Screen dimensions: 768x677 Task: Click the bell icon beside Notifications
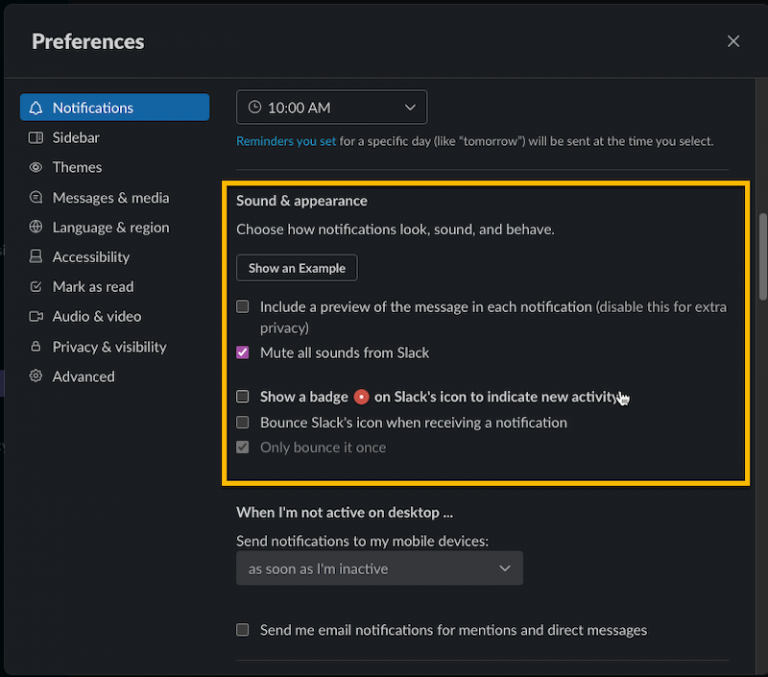tap(36, 108)
